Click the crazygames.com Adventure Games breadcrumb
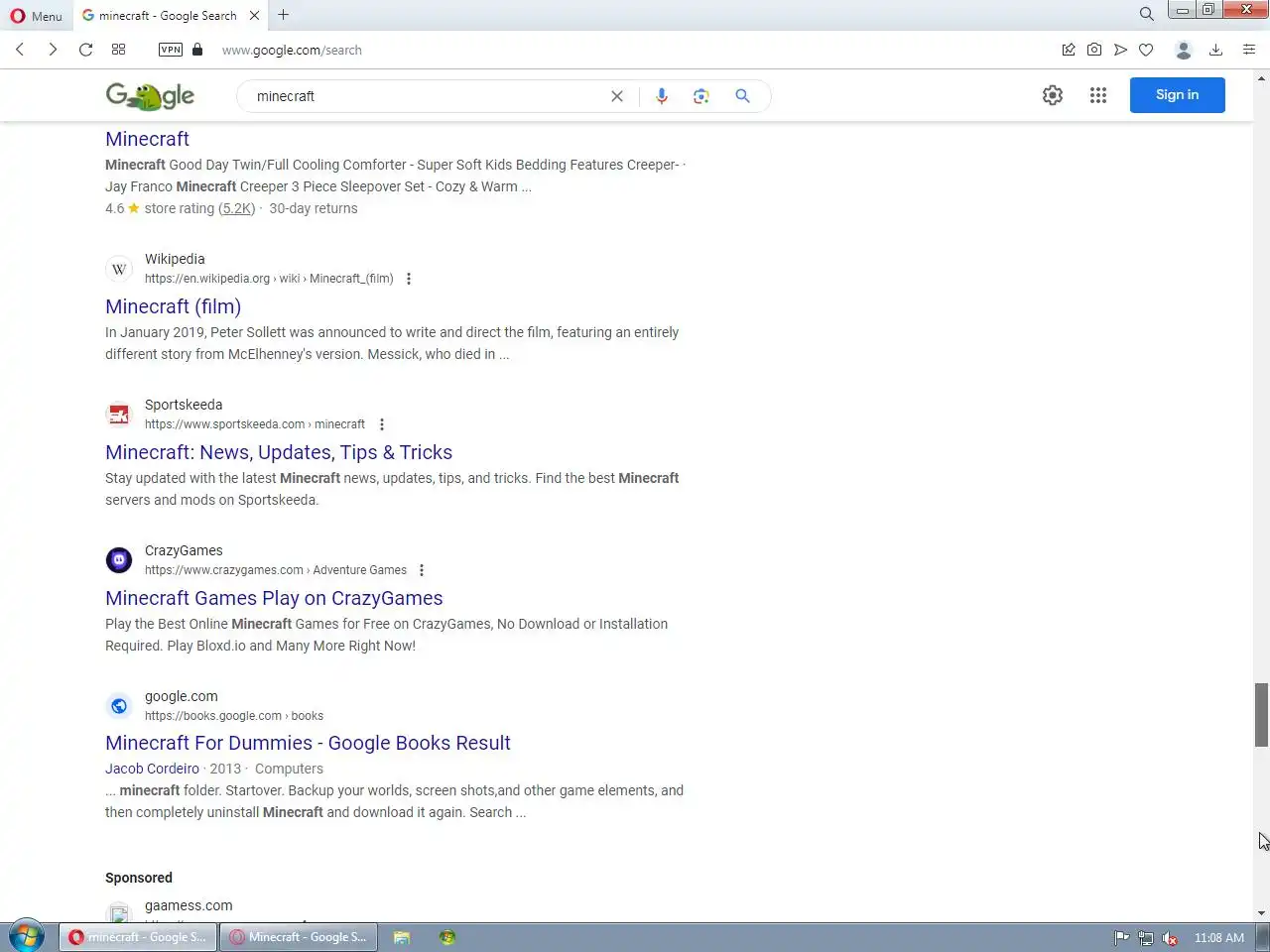 click(x=276, y=570)
